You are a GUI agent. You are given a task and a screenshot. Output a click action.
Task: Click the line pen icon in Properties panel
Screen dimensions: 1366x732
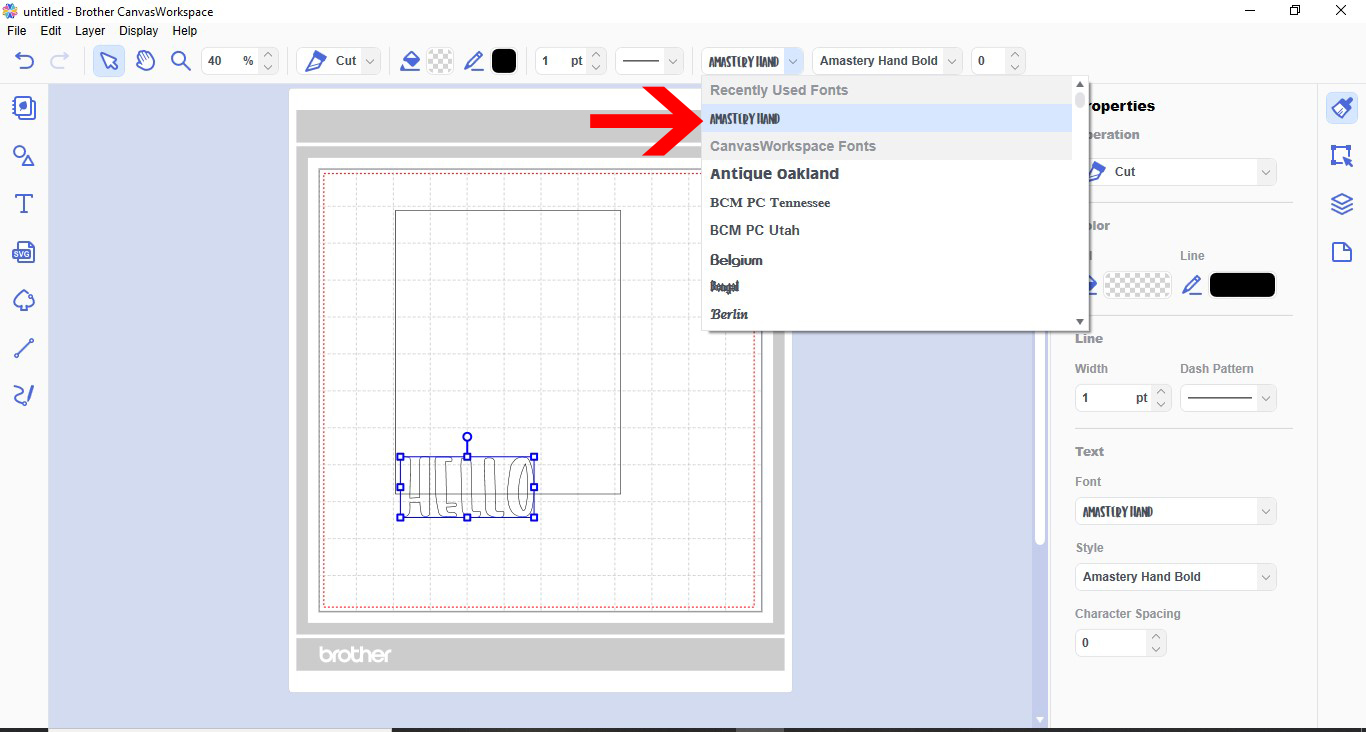pos(1191,285)
